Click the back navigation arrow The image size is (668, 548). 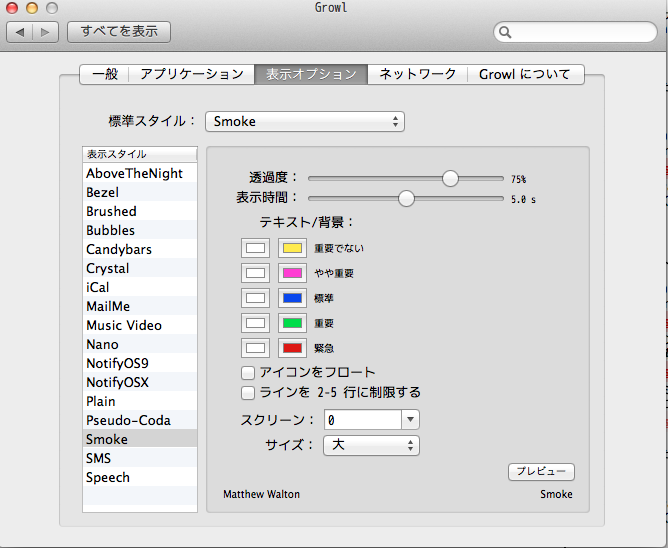coord(20,32)
